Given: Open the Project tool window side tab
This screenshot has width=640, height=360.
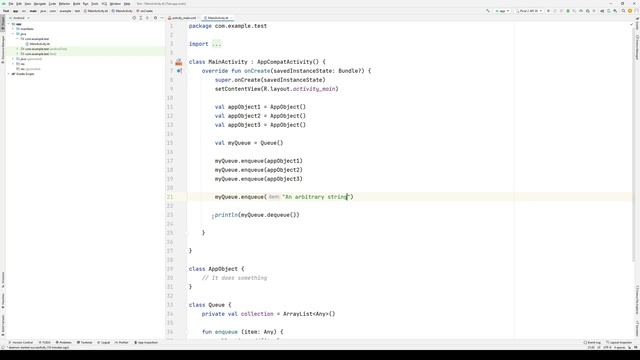Looking at the screenshot, I should pyautogui.click(x=2, y=23).
